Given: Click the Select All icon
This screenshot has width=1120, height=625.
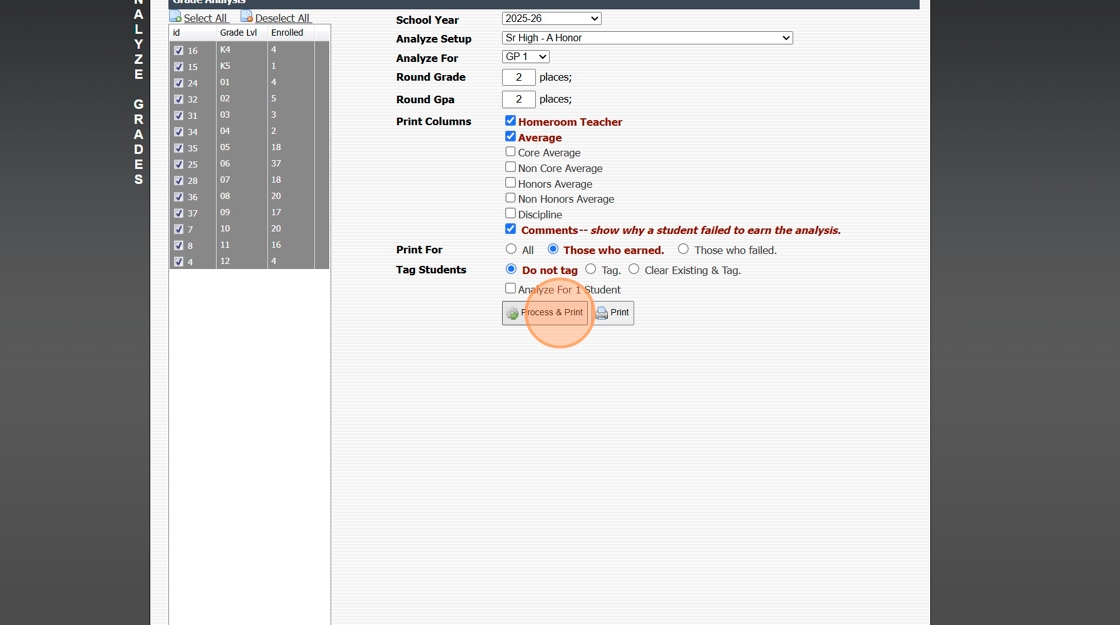Looking at the screenshot, I should click(175, 16).
